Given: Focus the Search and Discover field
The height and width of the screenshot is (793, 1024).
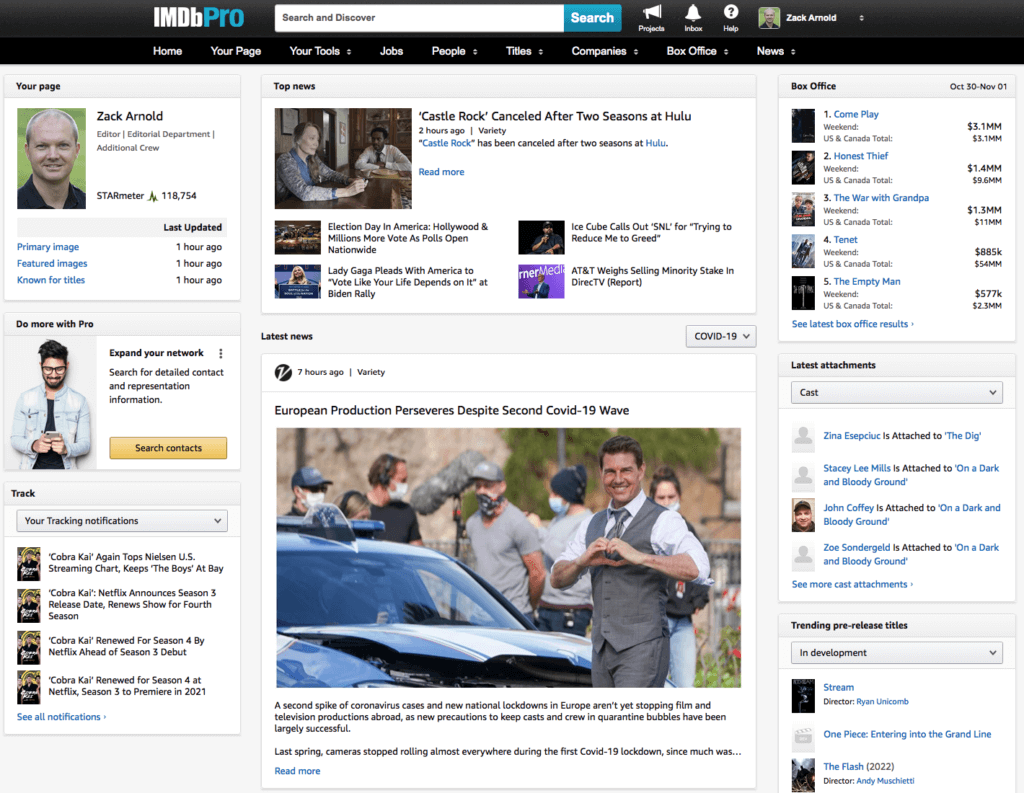Looking at the screenshot, I should pyautogui.click(x=419, y=18).
